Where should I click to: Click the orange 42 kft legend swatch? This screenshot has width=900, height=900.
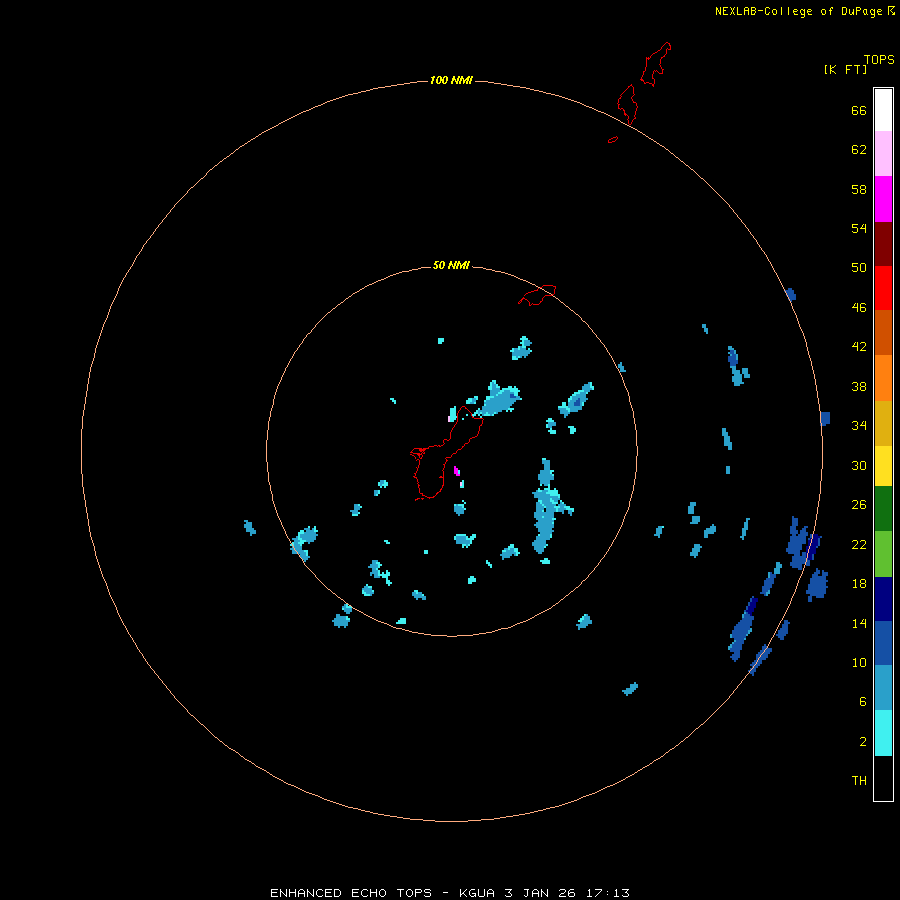883,378
